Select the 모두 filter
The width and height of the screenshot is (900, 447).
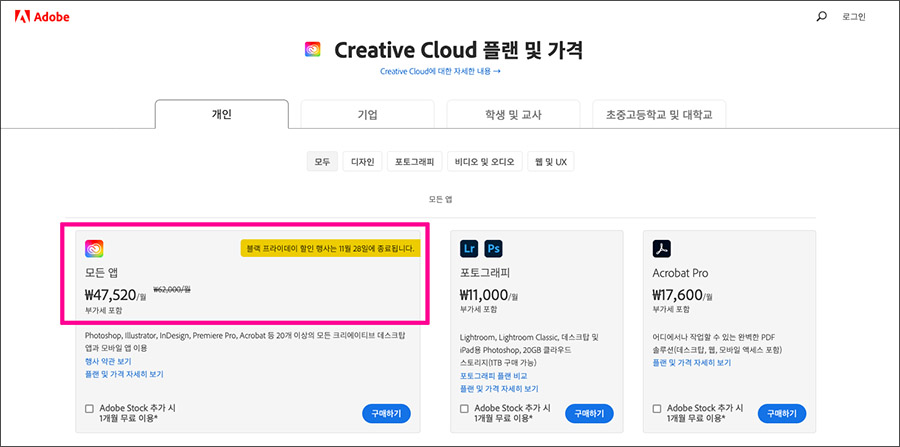point(322,162)
